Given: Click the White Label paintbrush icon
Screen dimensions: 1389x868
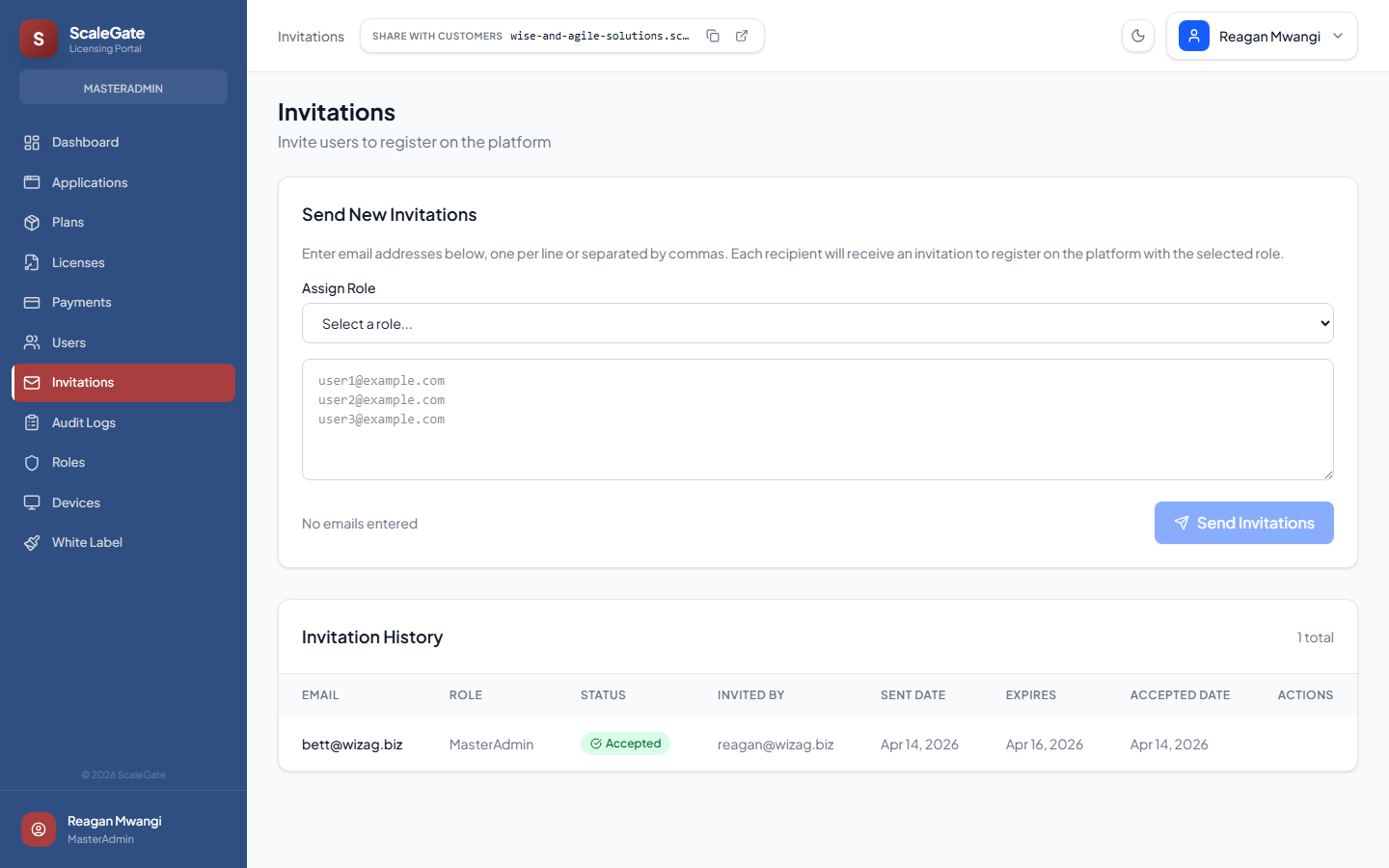Looking at the screenshot, I should pos(32,543).
